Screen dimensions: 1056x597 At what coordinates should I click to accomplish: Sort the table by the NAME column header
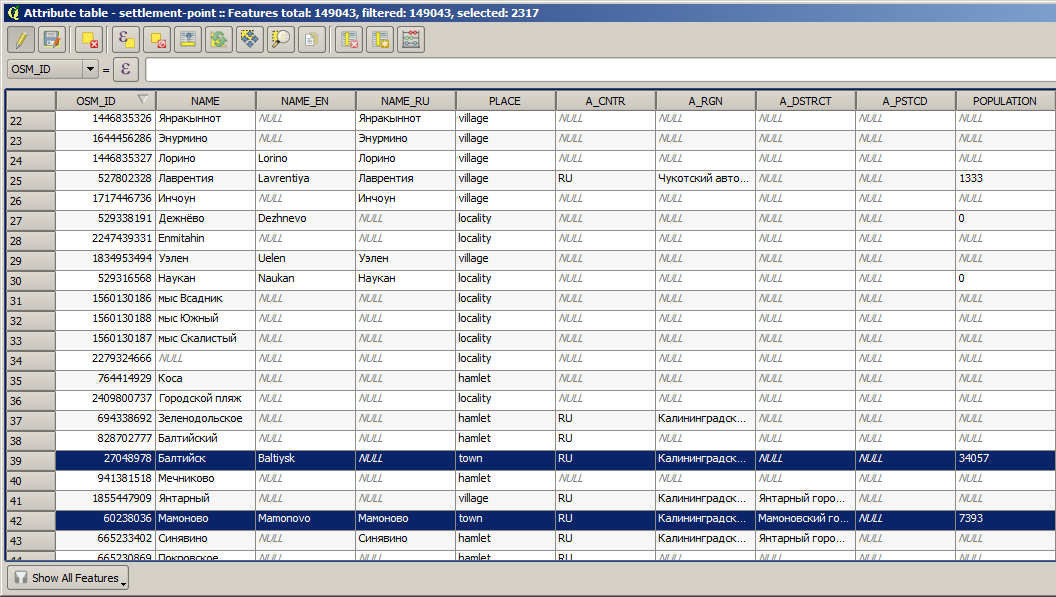click(205, 100)
